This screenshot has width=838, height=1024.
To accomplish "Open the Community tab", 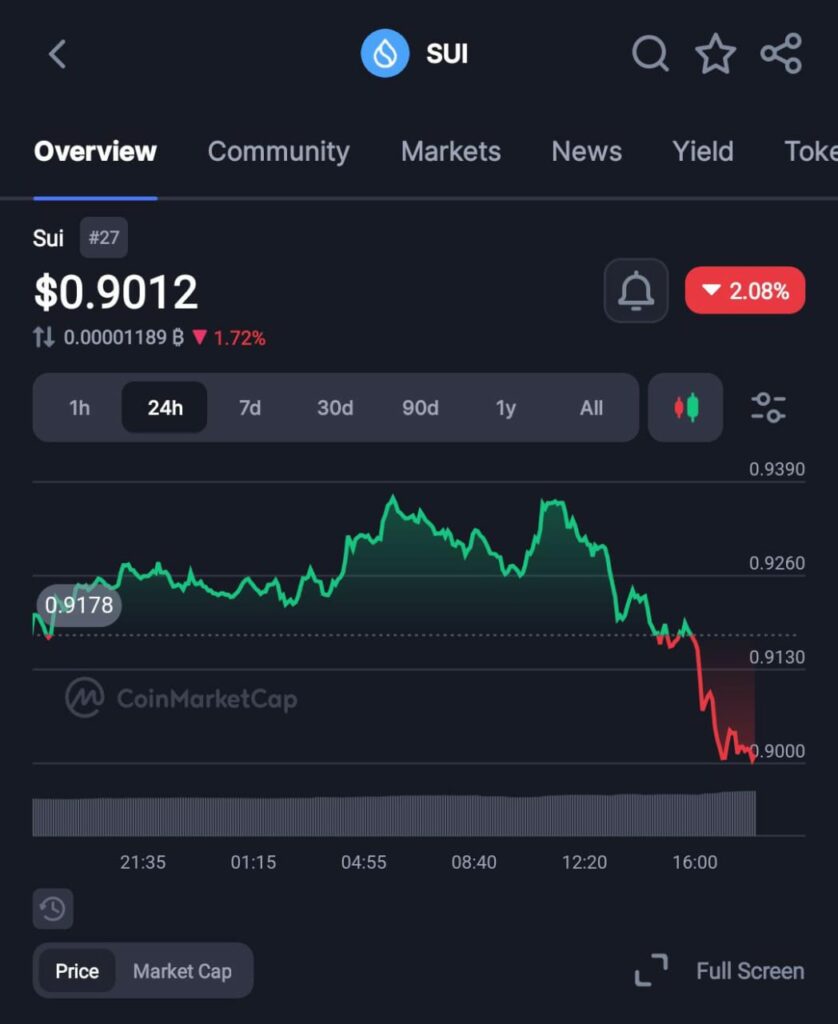I will click(278, 152).
